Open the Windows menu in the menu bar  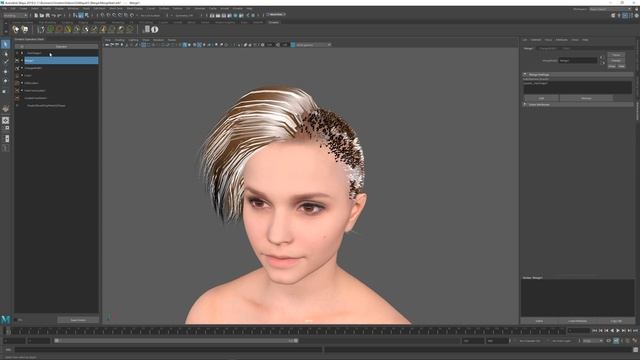point(73,8)
